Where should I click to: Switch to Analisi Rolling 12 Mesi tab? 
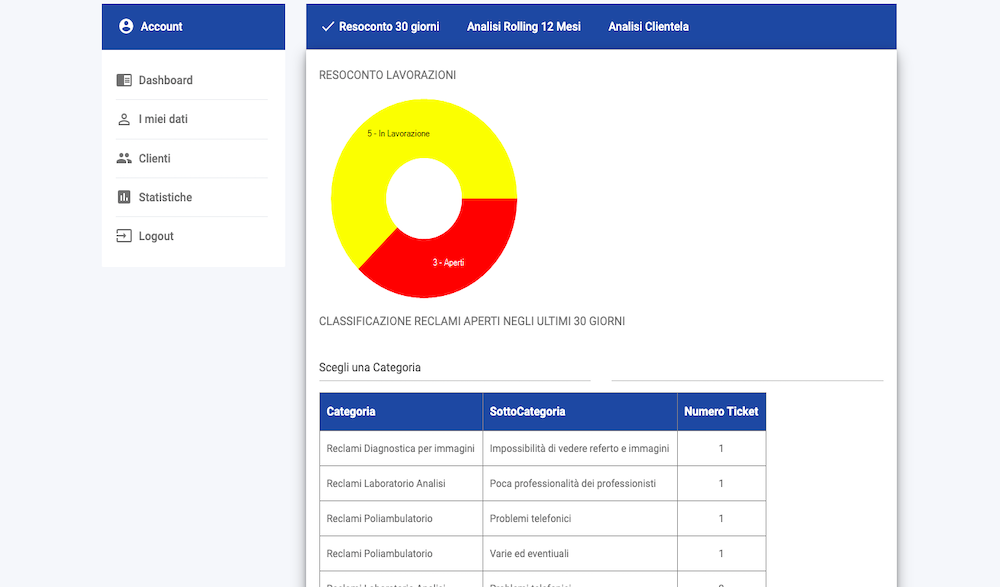point(523,27)
